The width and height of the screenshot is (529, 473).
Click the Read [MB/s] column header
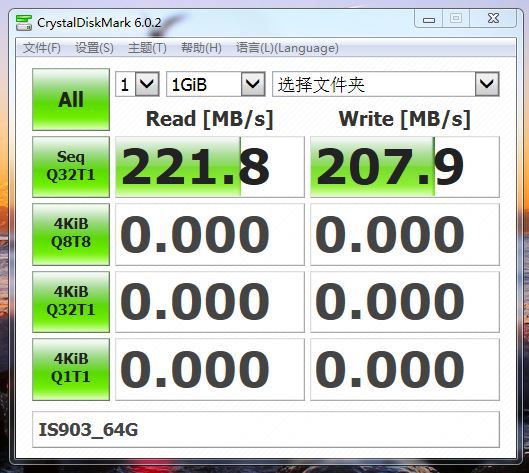(x=210, y=119)
